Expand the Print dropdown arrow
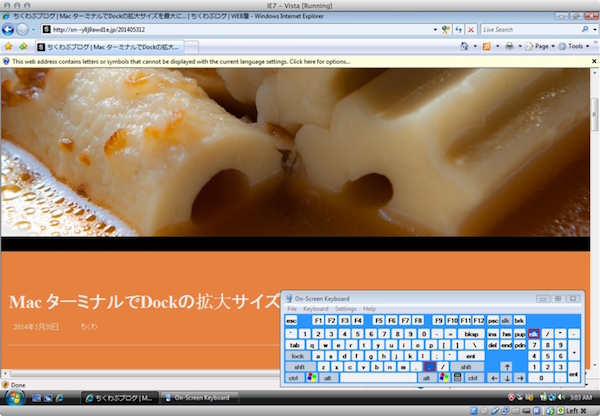The image size is (600, 416). click(520, 46)
